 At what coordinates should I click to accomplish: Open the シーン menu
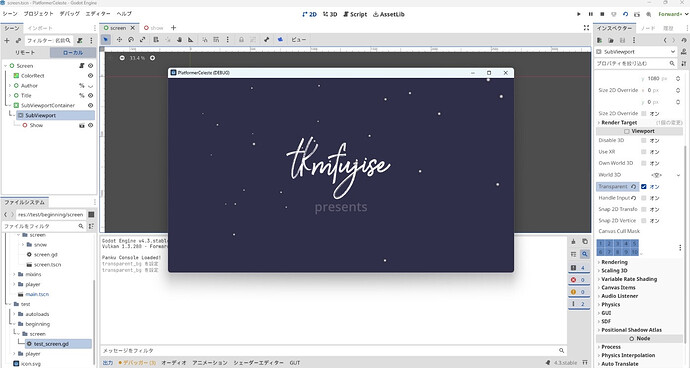(10, 14)
